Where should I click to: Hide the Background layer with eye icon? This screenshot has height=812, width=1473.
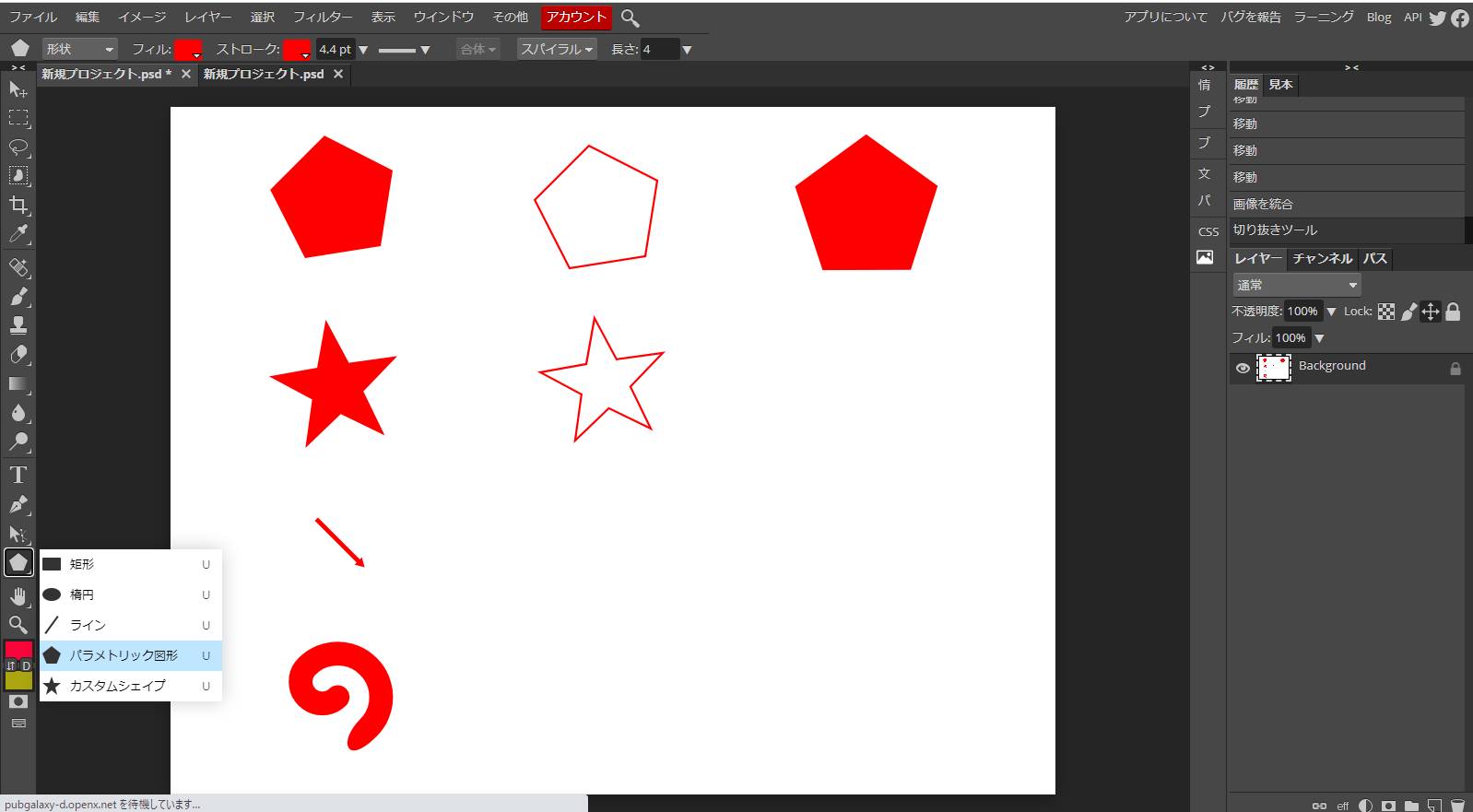click(x=1243, y=368)
